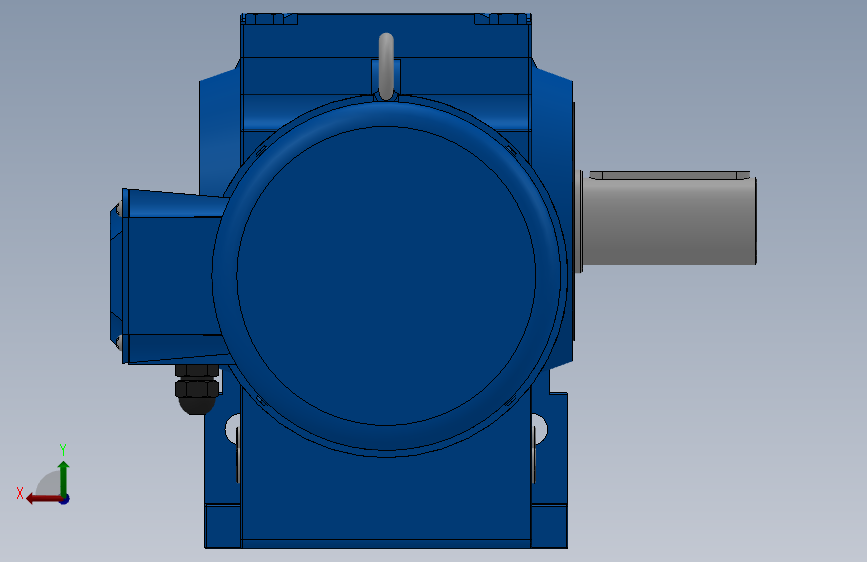Pick the upper screw on terminal box
867x562 pixels.
click(x=118, y=208)
